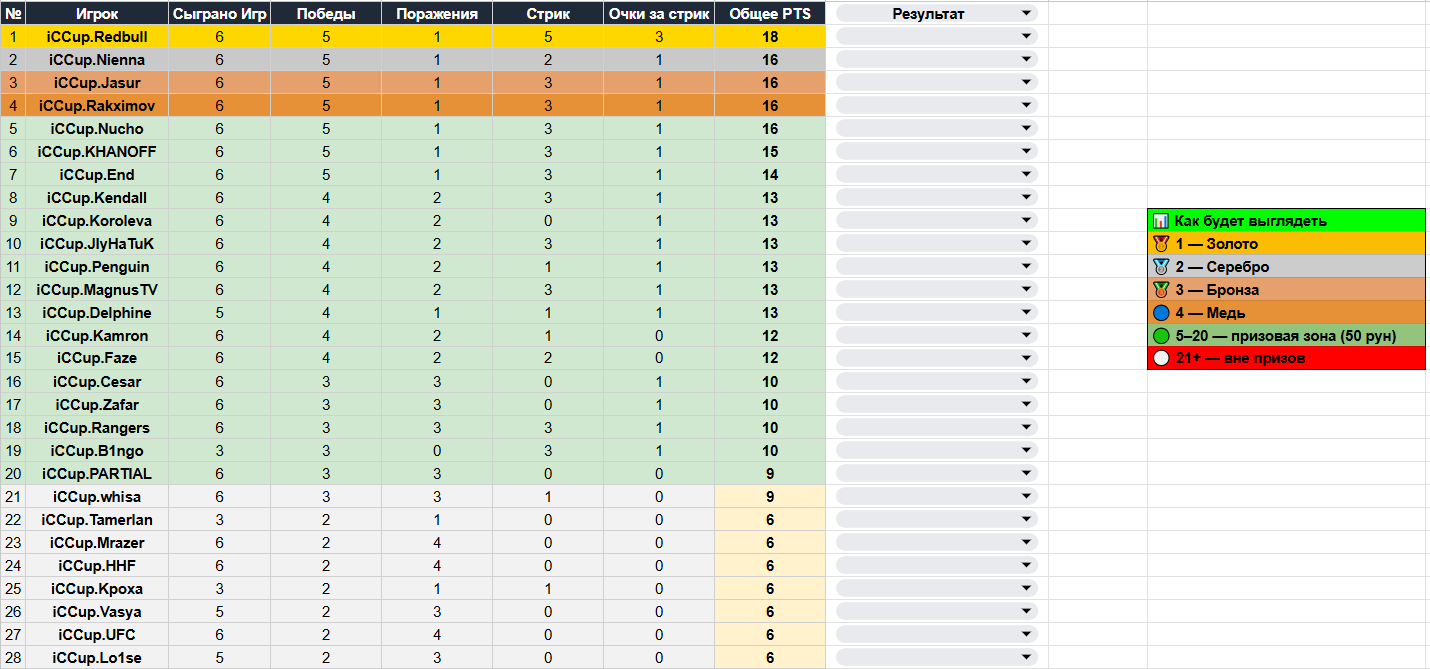
Task: Click the silver medal icon
Action: pyautogui.click(x=1160, y=267)
